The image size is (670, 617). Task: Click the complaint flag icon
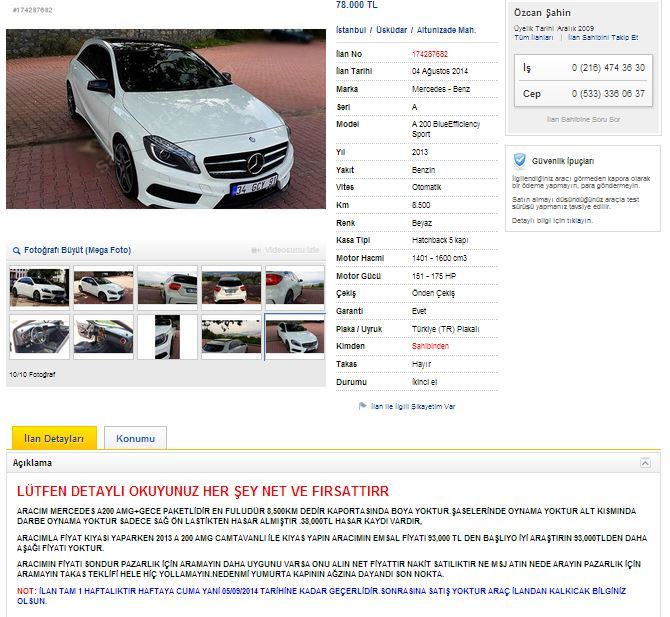coord(363,406)
